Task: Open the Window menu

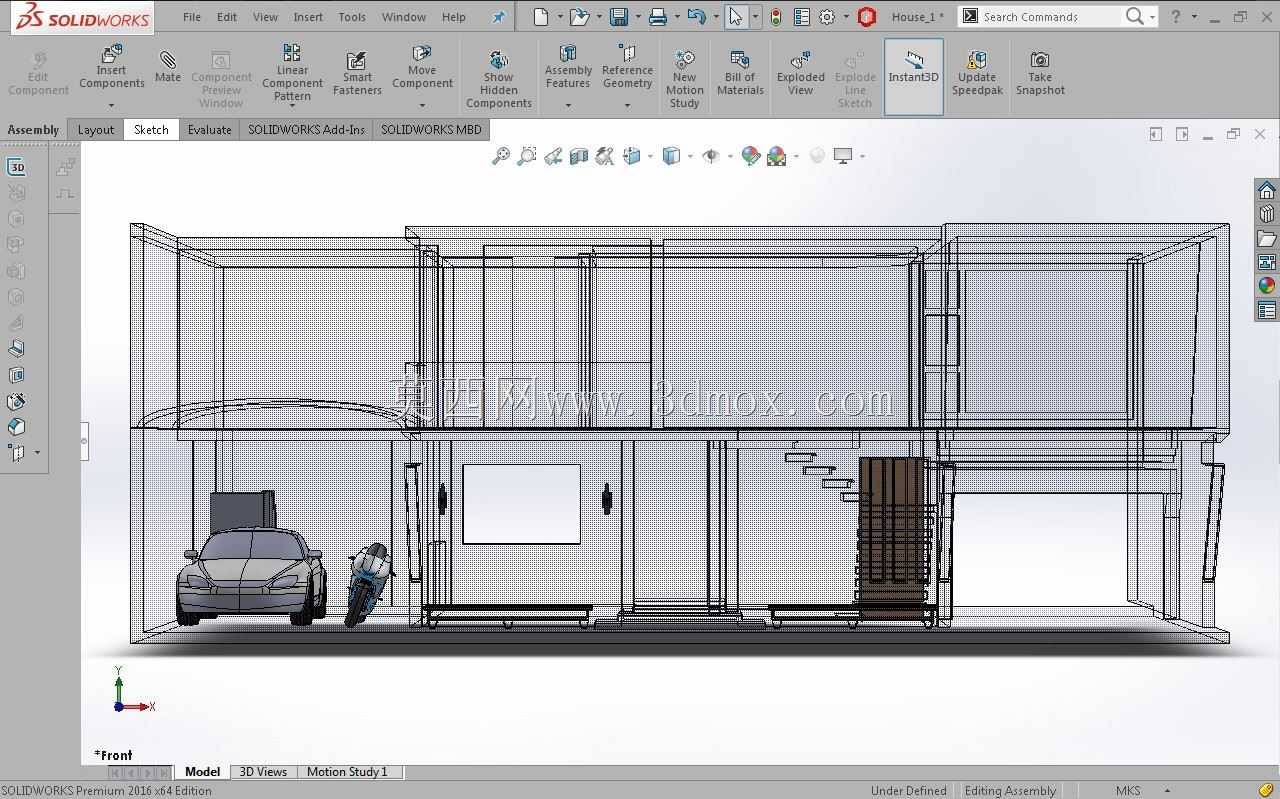Action: coord(404,17)
